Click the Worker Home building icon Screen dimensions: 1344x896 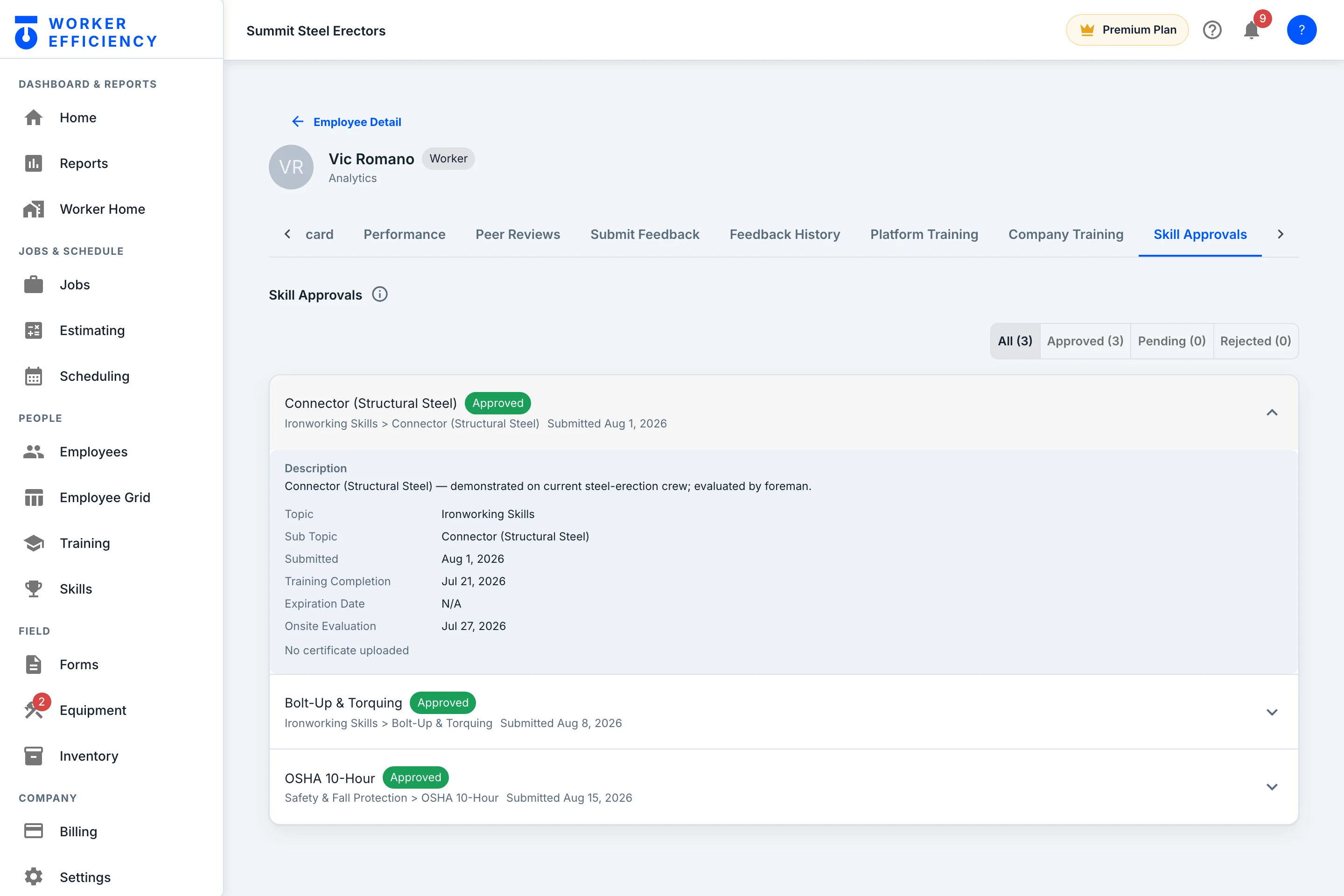(33, 209)
